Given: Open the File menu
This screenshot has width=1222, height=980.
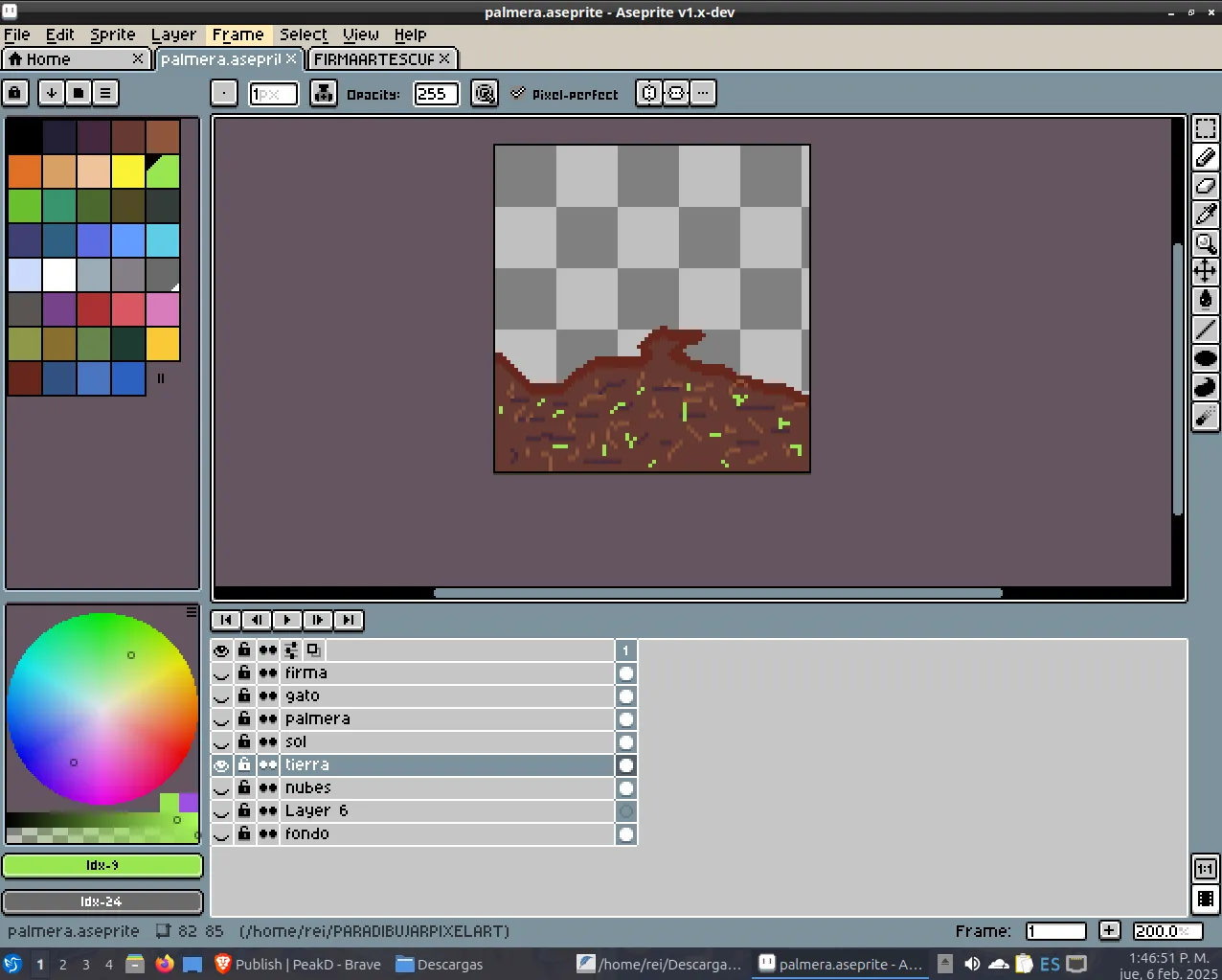Looking at the screenshot, I should [x=17, y=34].
